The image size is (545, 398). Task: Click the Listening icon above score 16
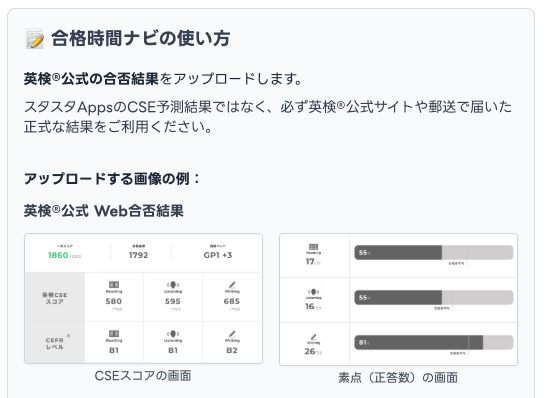(x=314, y=292)
